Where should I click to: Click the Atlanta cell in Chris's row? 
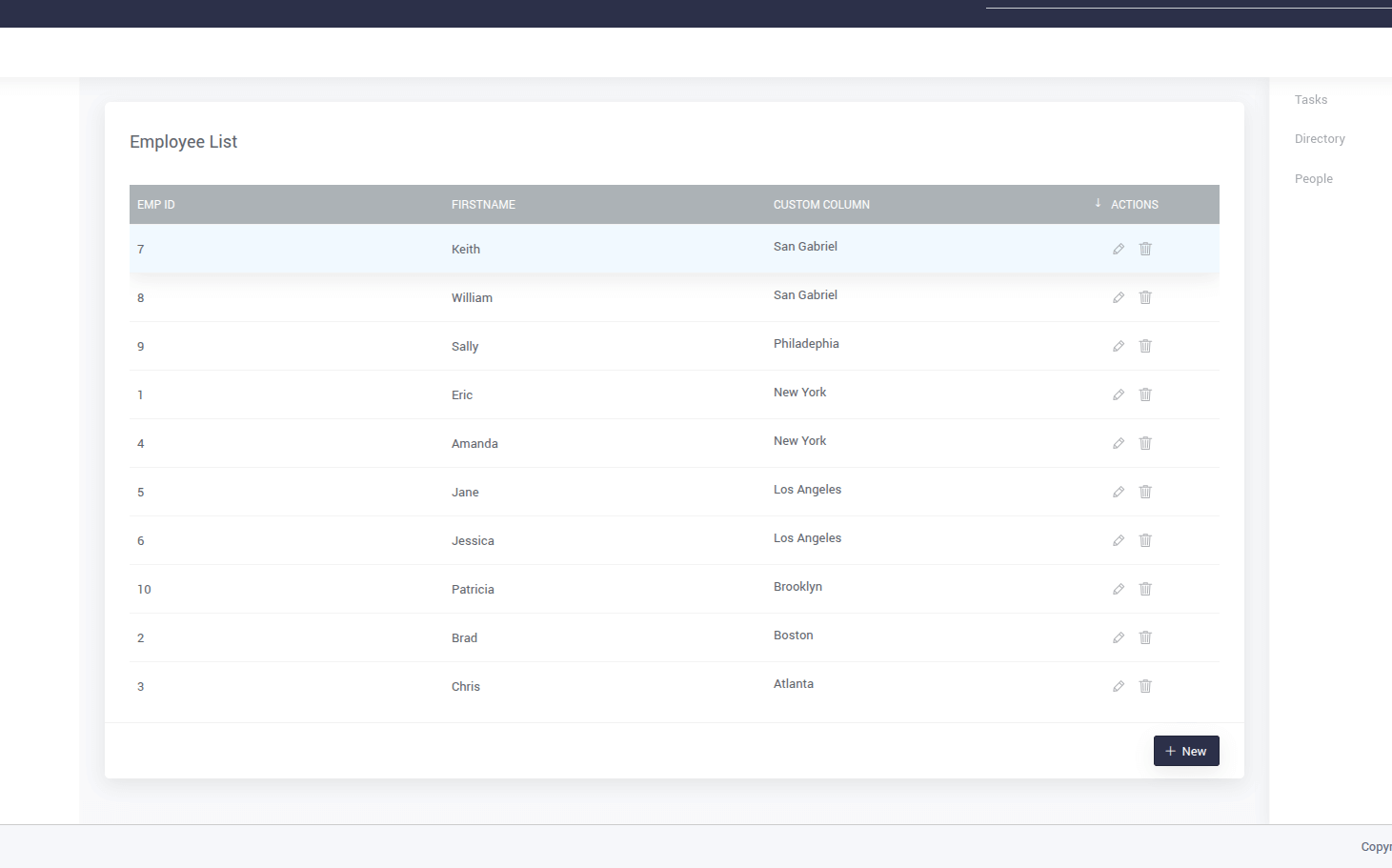(794, 684)
